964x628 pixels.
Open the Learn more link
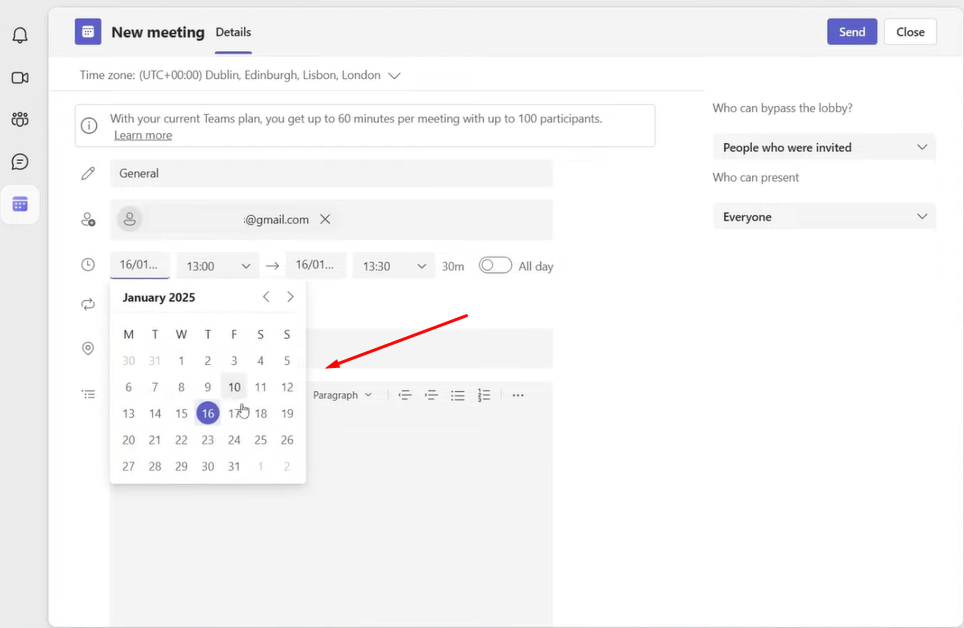[142, 134]
